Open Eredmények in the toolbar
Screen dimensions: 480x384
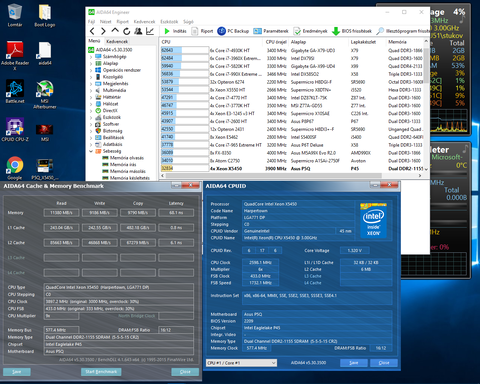pyautogui.click(x=310, y=31)
